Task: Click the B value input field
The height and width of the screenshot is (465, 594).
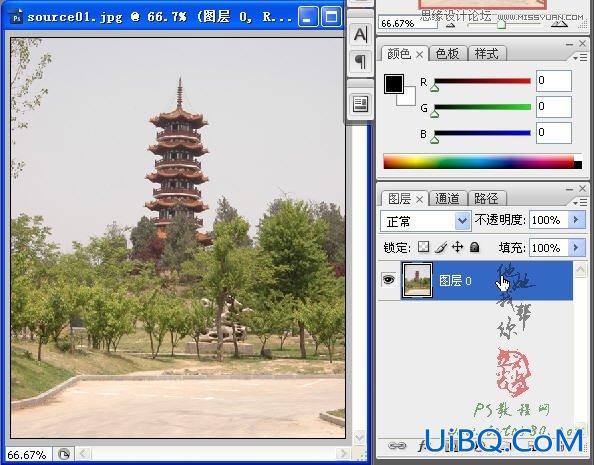Action: coord(553,133)
